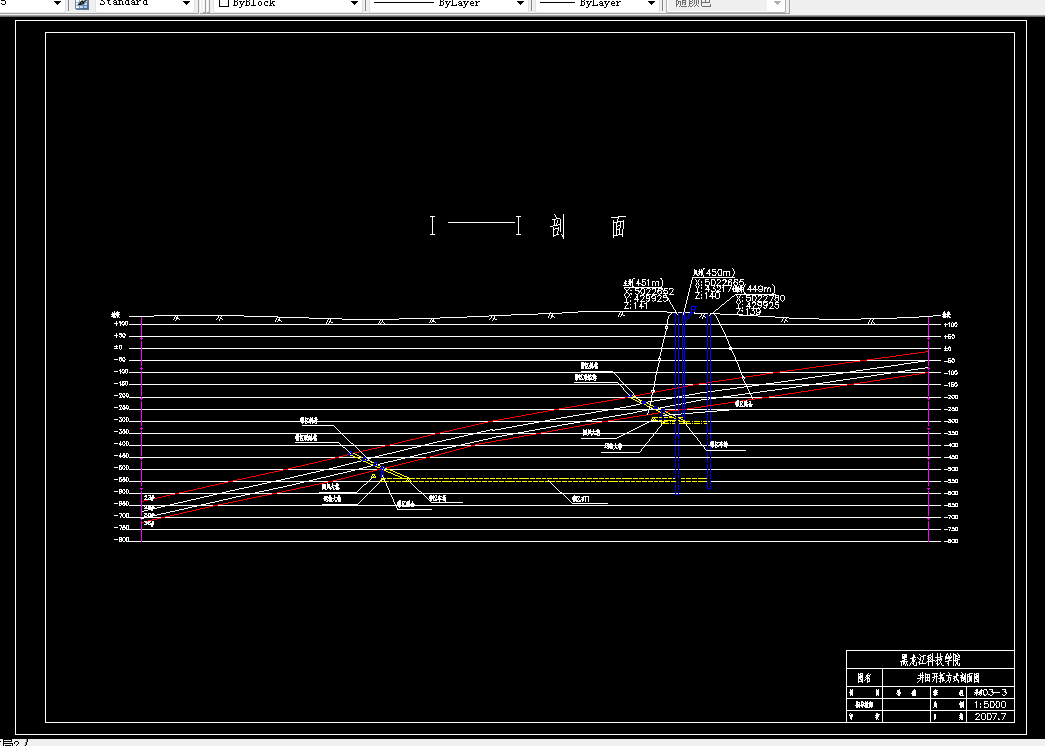Click the Z:140 coordinate text
The width and height of the screenshot is (1045, 746).
click(707, 295)
